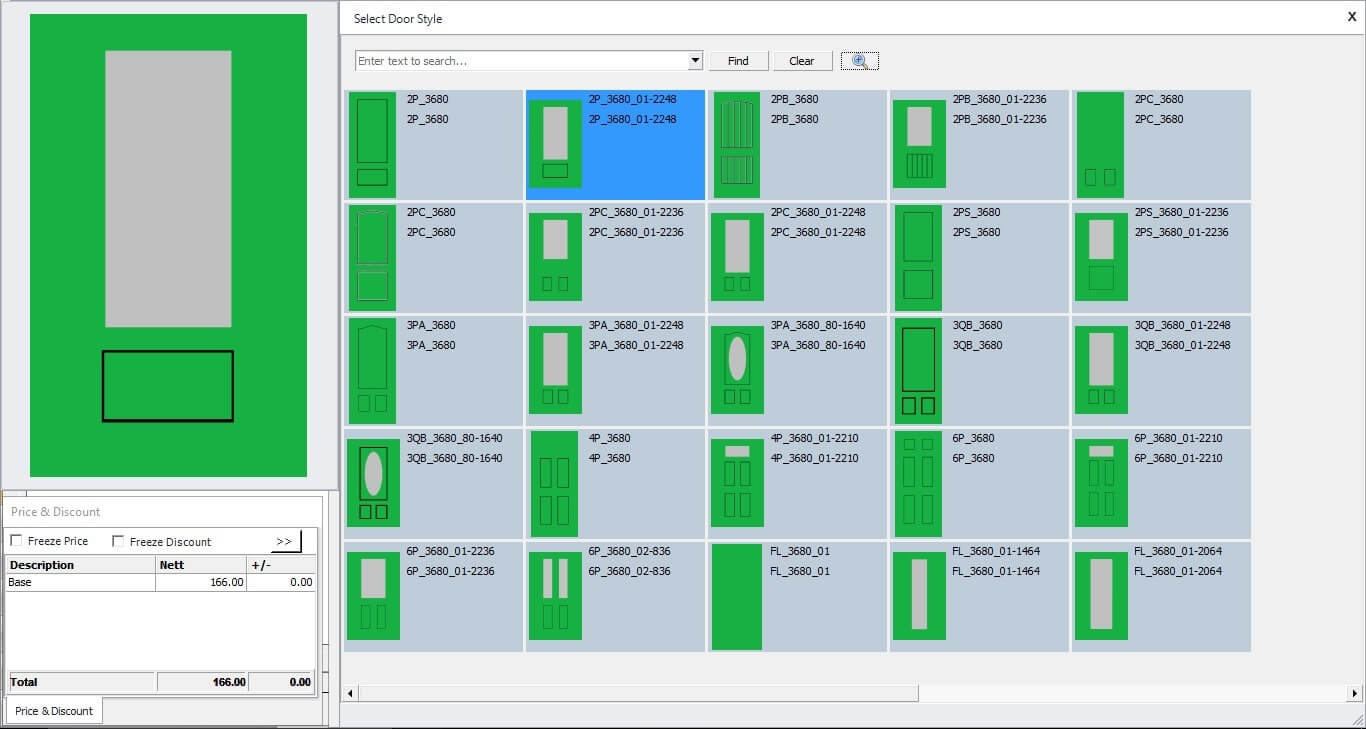The image size is (1366, 729).
Task: Select the 2PB_3680 door style thumbnail
Action: click(x=737, y=144)
